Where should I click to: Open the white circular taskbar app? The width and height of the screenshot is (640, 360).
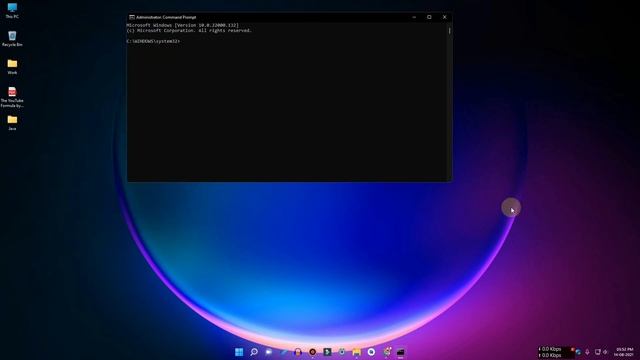pyautogui.click(x=371, y=352)
